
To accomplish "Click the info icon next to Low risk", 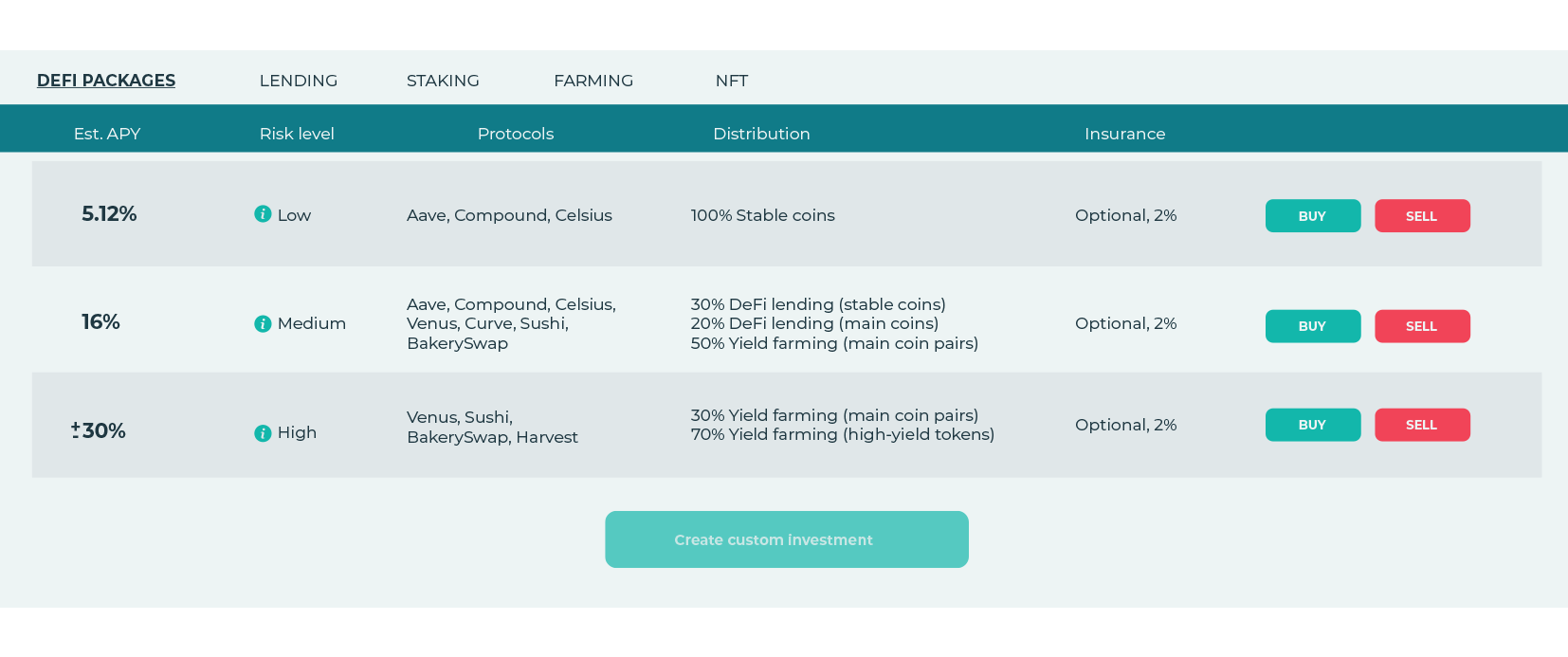I will point(263,214).
